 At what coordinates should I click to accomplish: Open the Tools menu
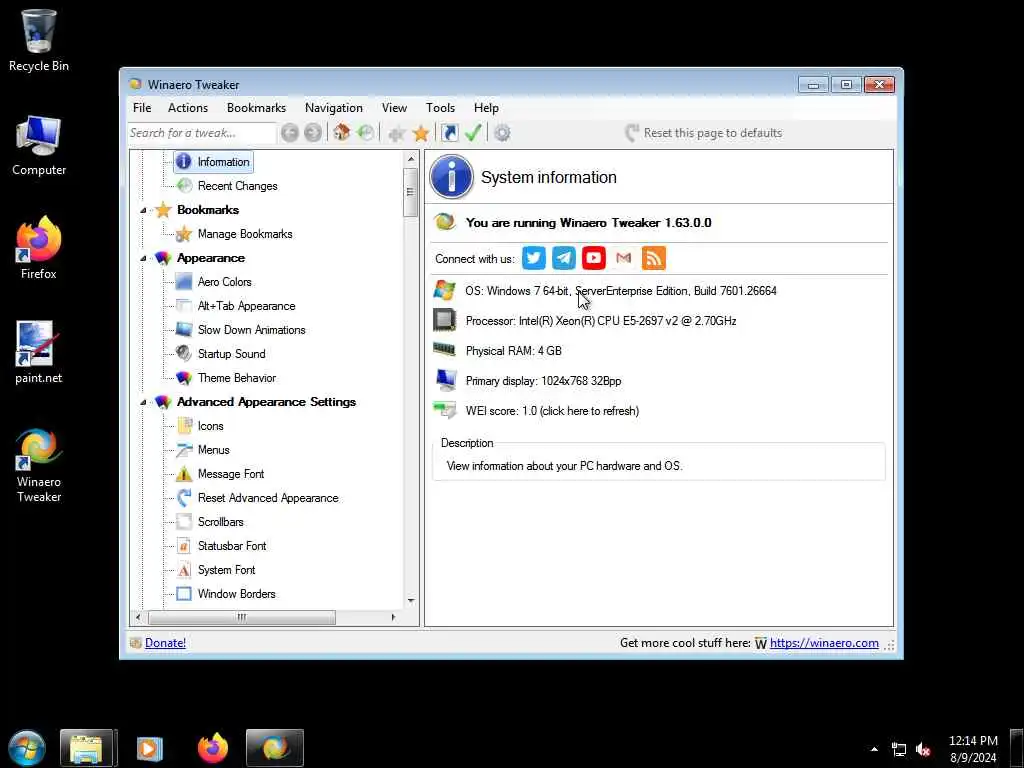[441, 108]
